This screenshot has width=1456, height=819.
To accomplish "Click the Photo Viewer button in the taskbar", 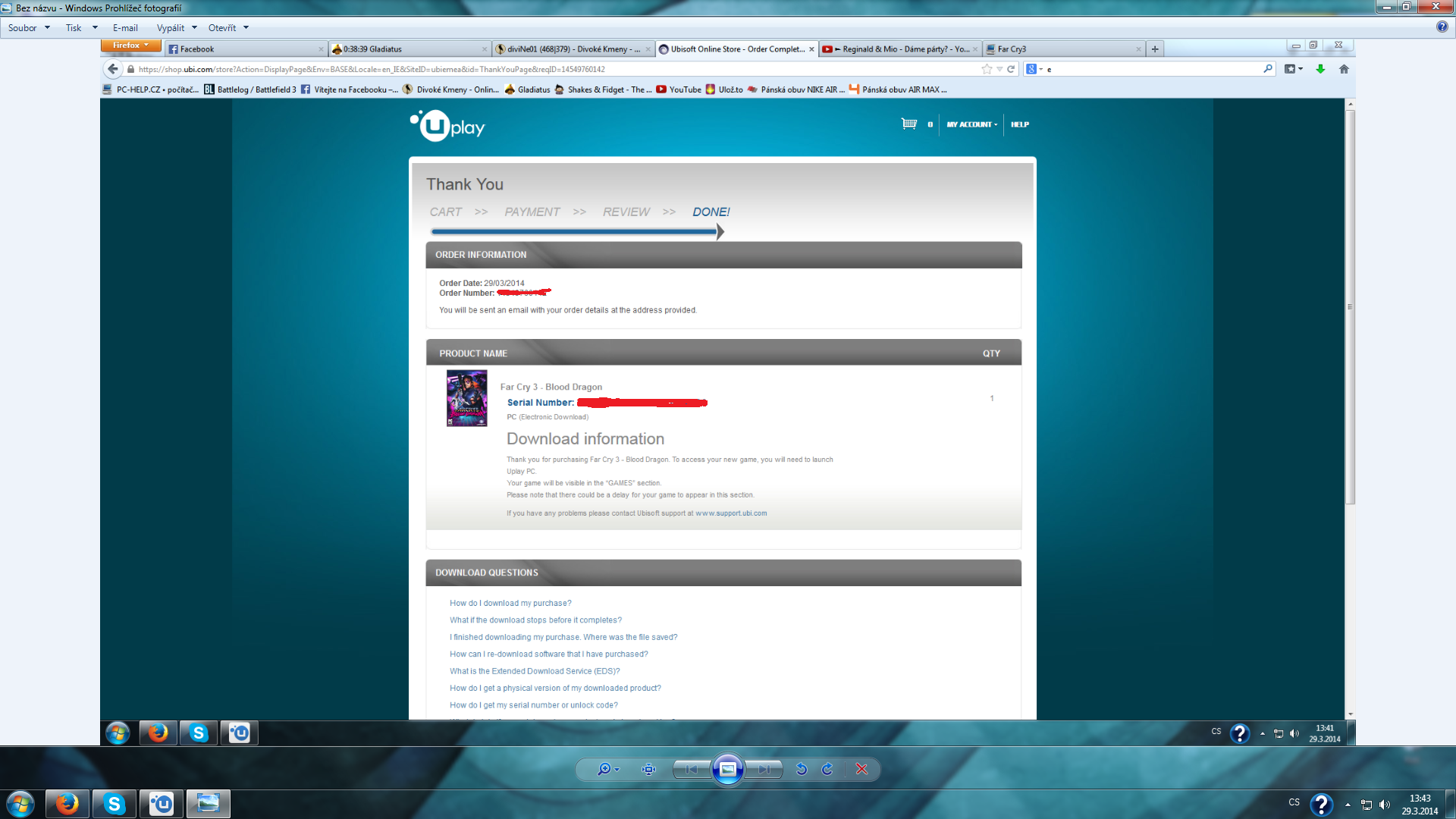I will click(x=208, y=803).
